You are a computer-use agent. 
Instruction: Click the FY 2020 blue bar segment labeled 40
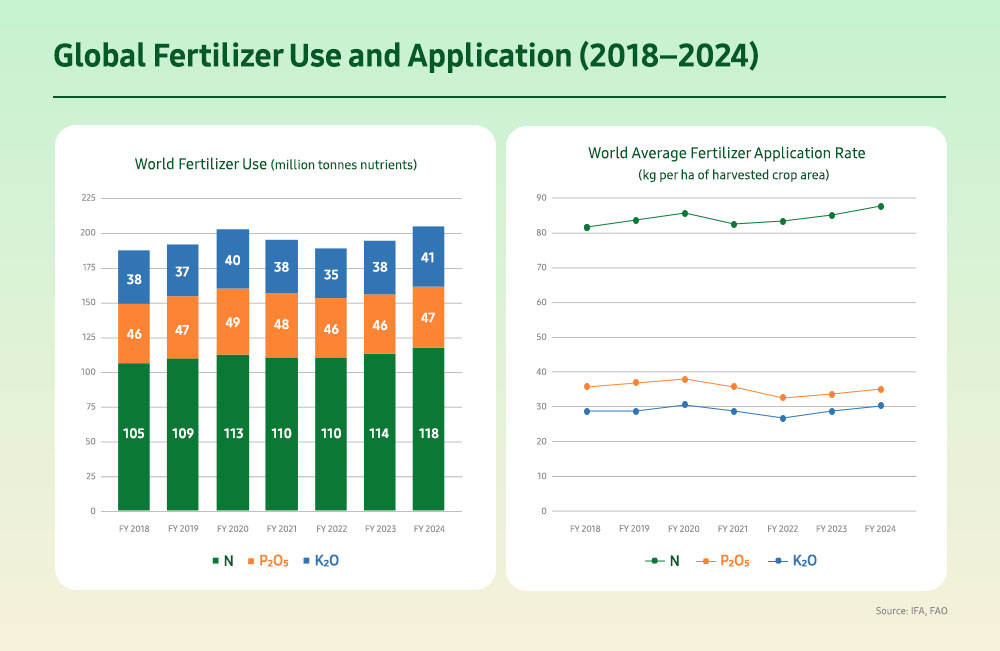[232, 259]
